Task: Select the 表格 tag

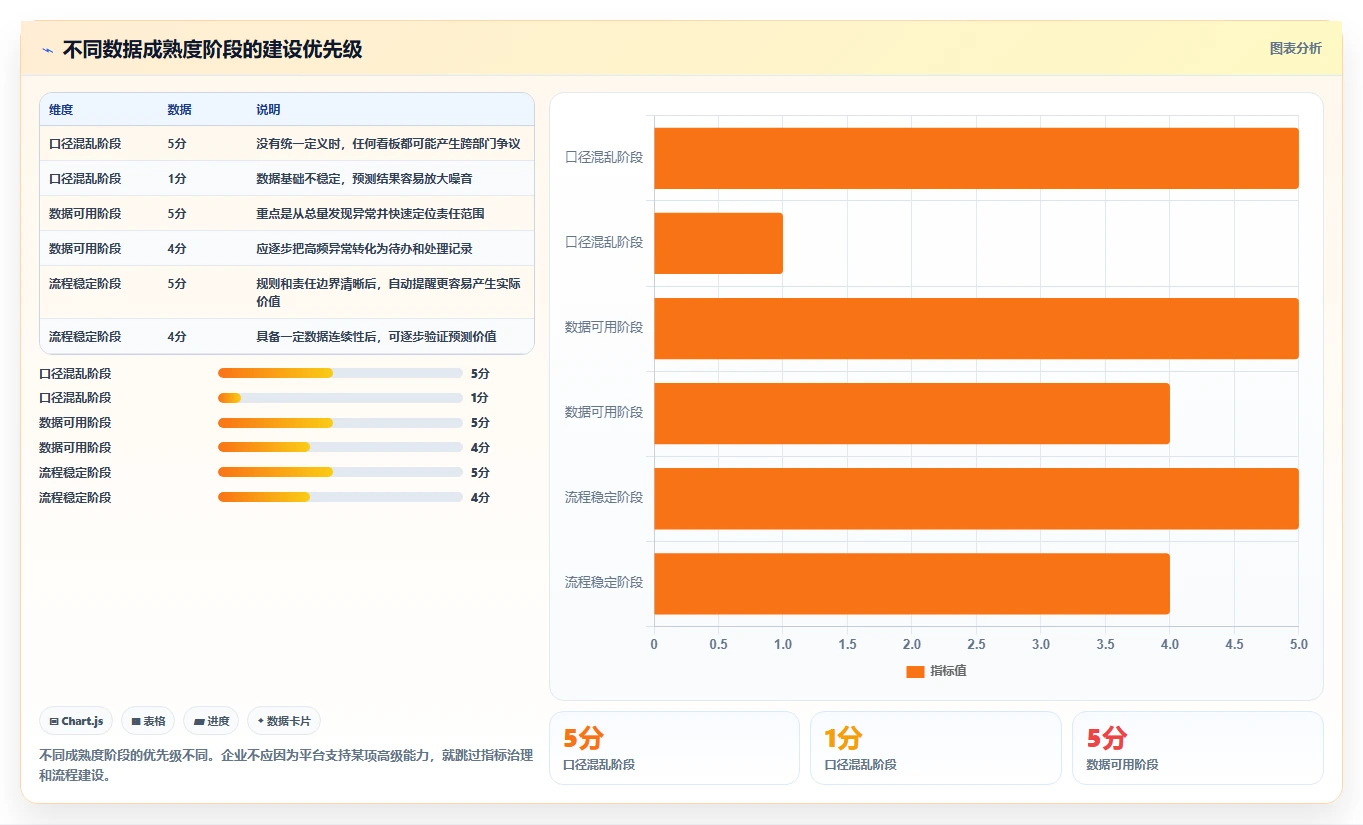Action: click(148, 721)
